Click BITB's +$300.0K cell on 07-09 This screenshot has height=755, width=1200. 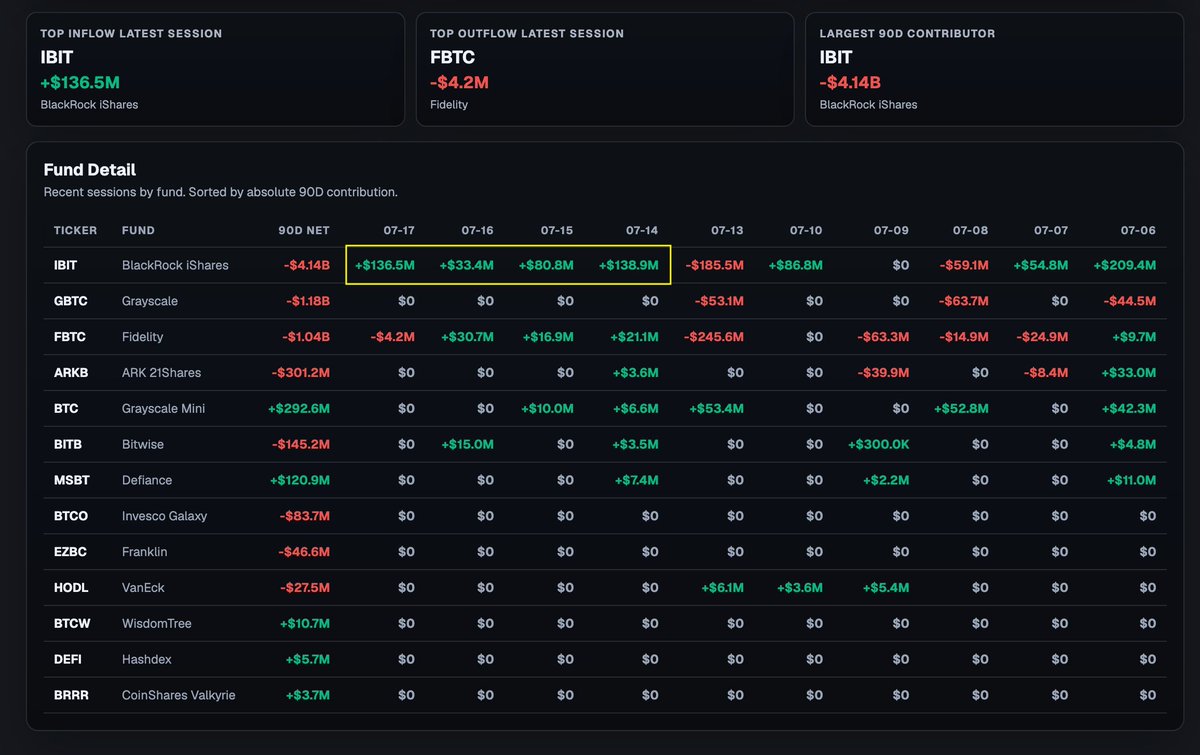pyautogui.click(x=878, y=444)
